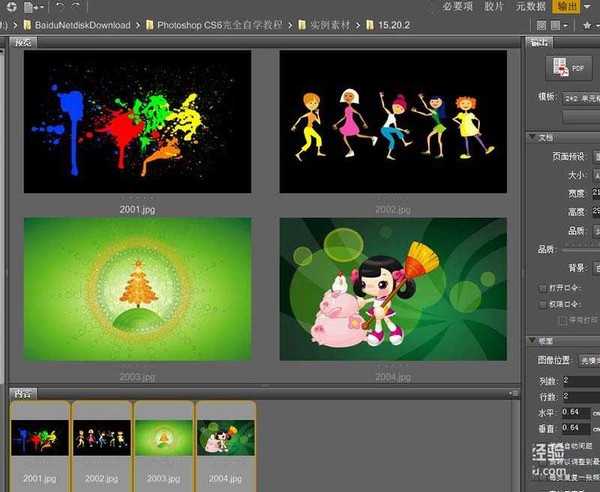600x492 pixels.
Task: Click the PDF output icon button
Action: point(569,67)
